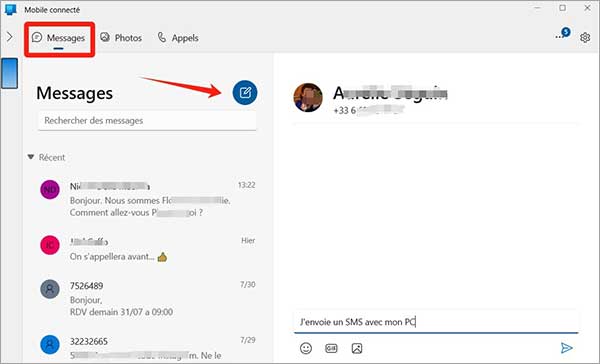Open the conversation from Hier
The width and height of the screenshot is (600, 364).
pyautogui.click(x=148, y=249)
